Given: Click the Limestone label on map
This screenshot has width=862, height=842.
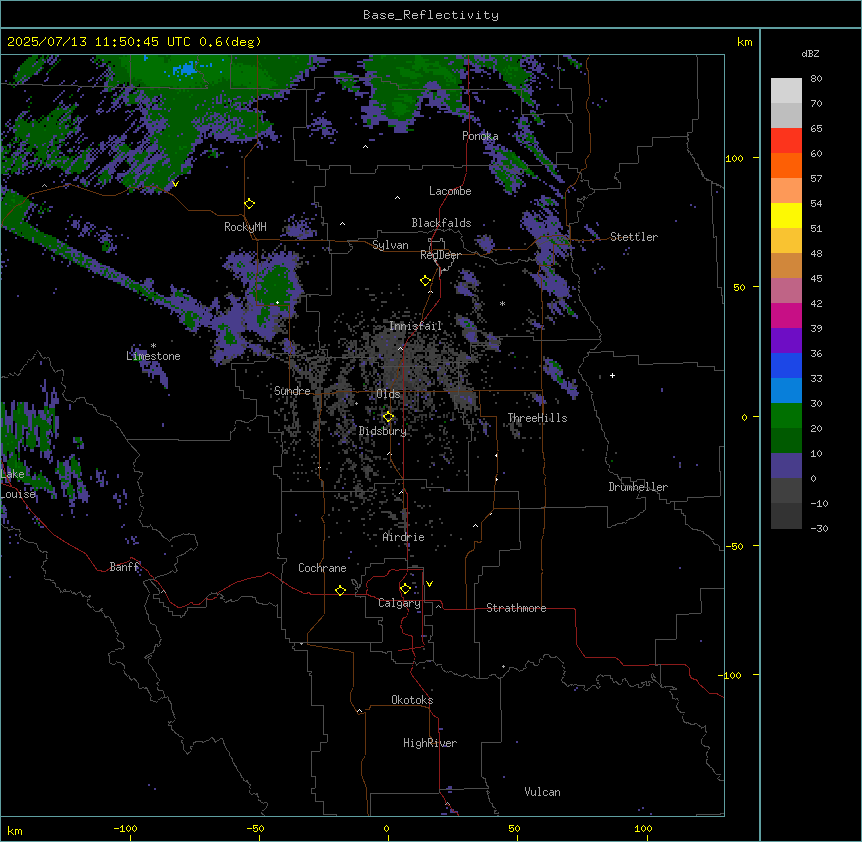Looking at the screenshot, I should 153,356.
